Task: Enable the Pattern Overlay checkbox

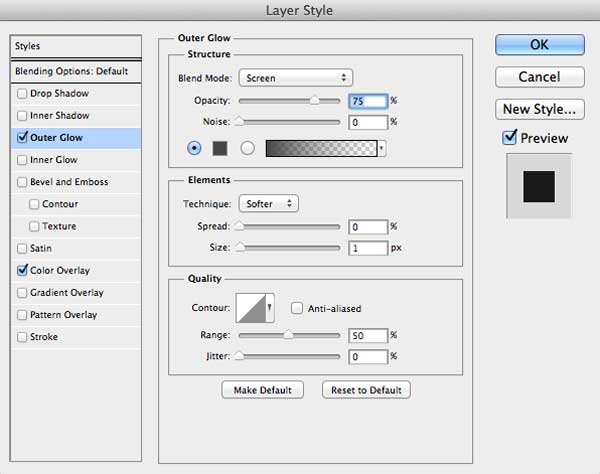Action: pyautogui.click(x=22, y=315)
